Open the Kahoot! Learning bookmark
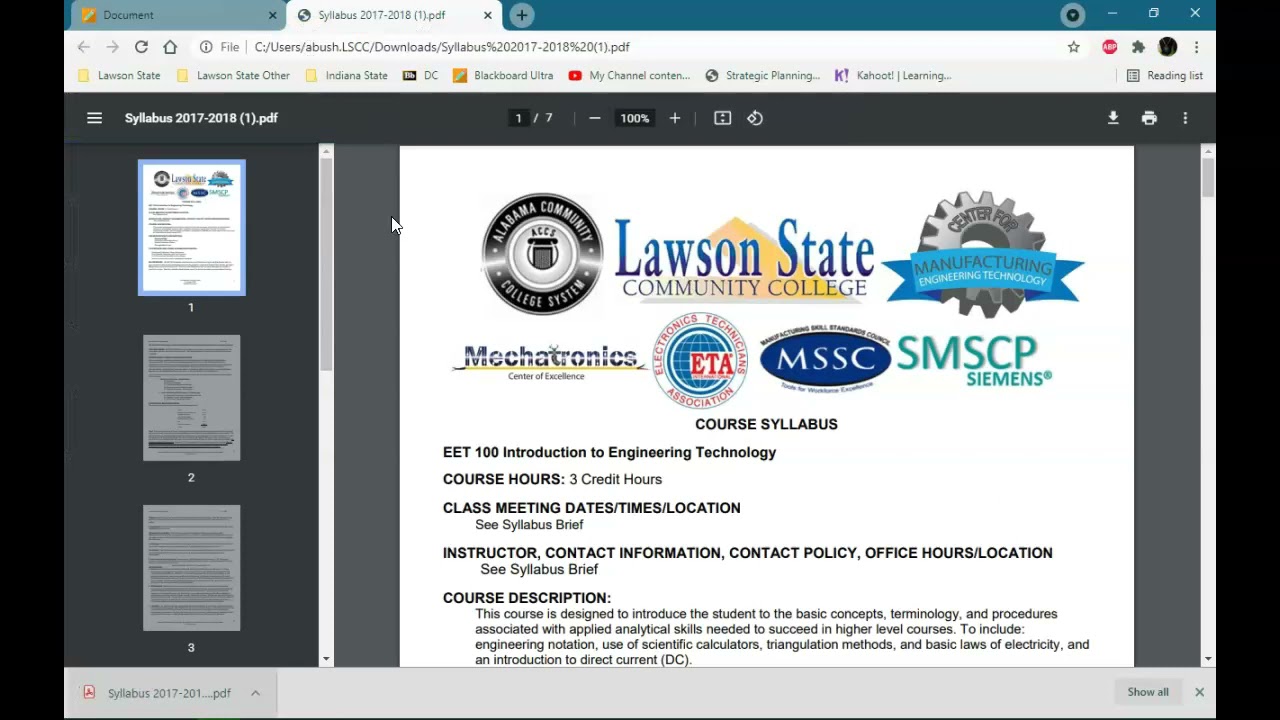The width and height of the screenshot is (1280, 720). click(x=893, y=76)
